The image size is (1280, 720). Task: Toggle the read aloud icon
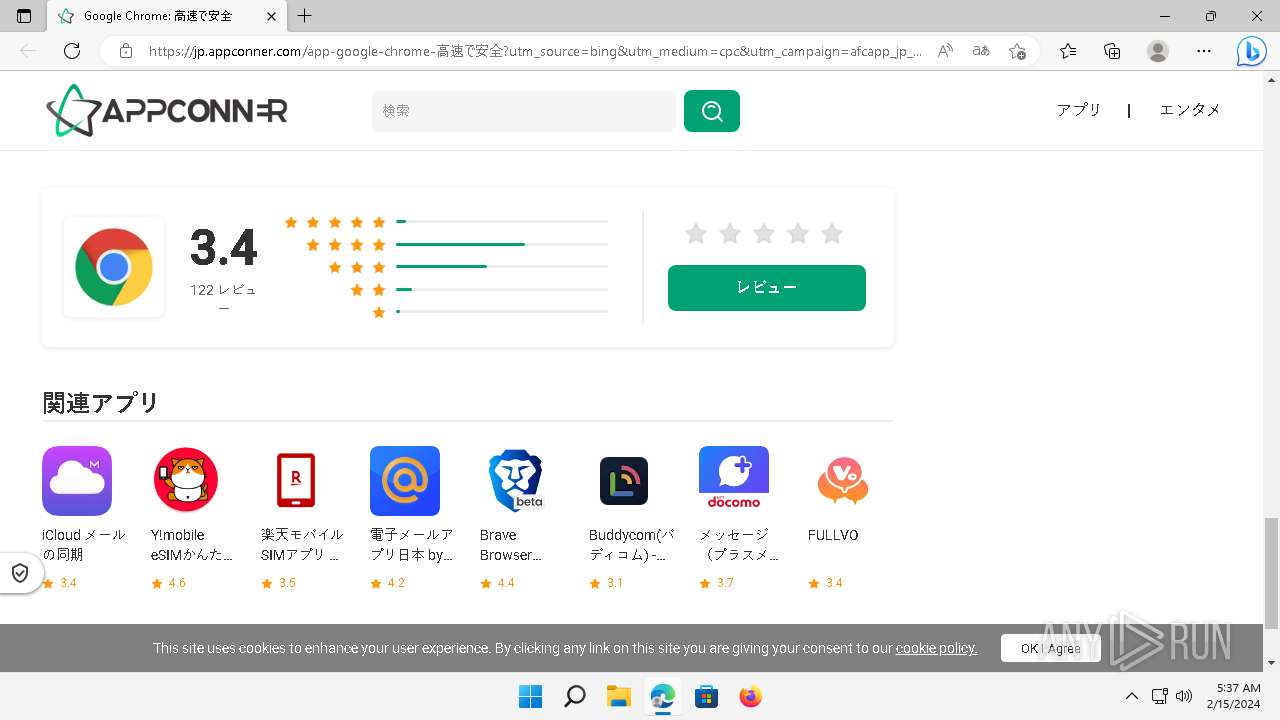tap(945, 51)
